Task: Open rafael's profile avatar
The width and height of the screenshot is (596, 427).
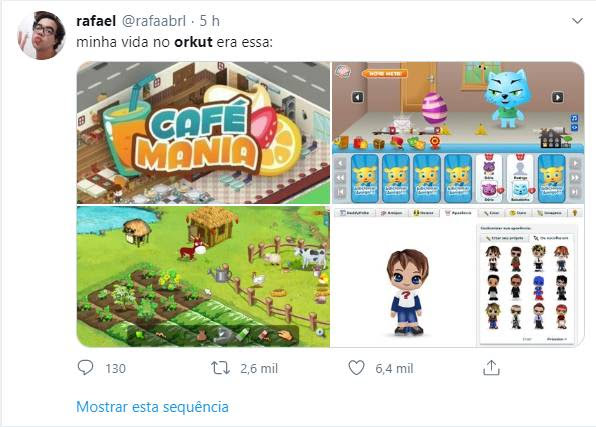Action: click(x=41, y=35)
